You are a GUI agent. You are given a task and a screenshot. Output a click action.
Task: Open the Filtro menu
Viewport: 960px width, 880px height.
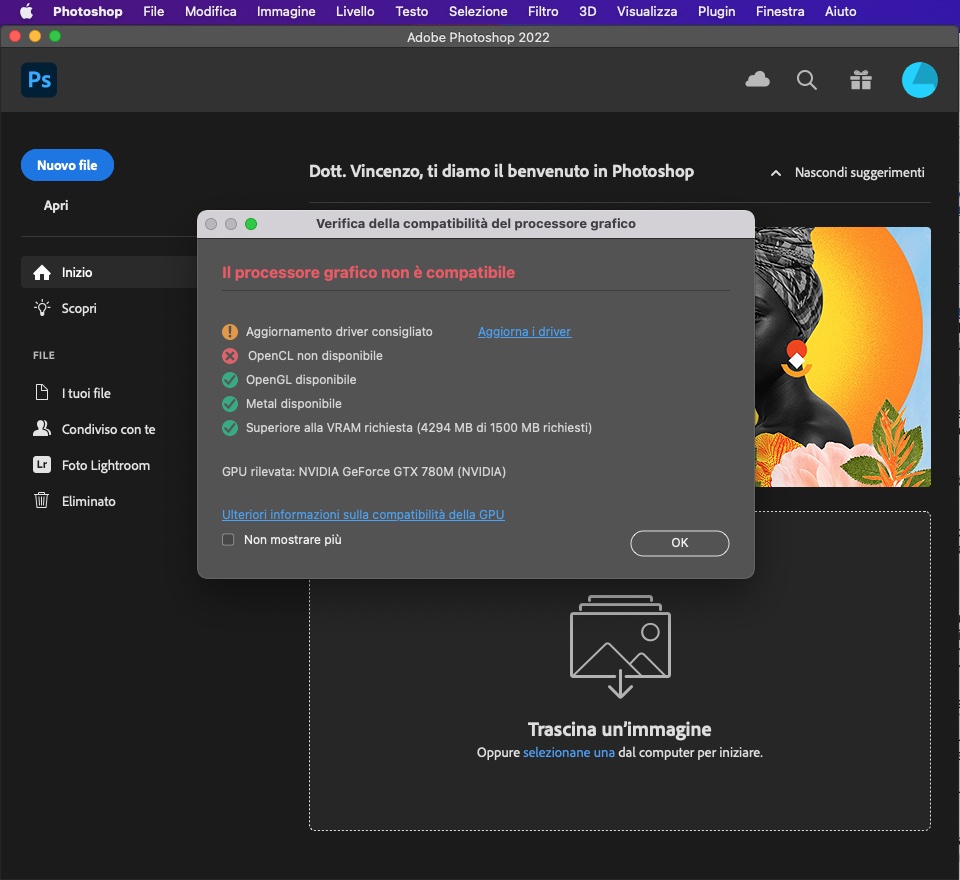point(543,12)
